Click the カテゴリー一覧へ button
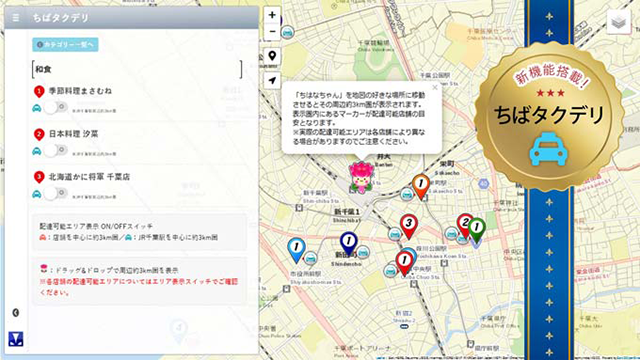This screenshot has width=640, height=360. pyautogui.click(x=65, y=44)
